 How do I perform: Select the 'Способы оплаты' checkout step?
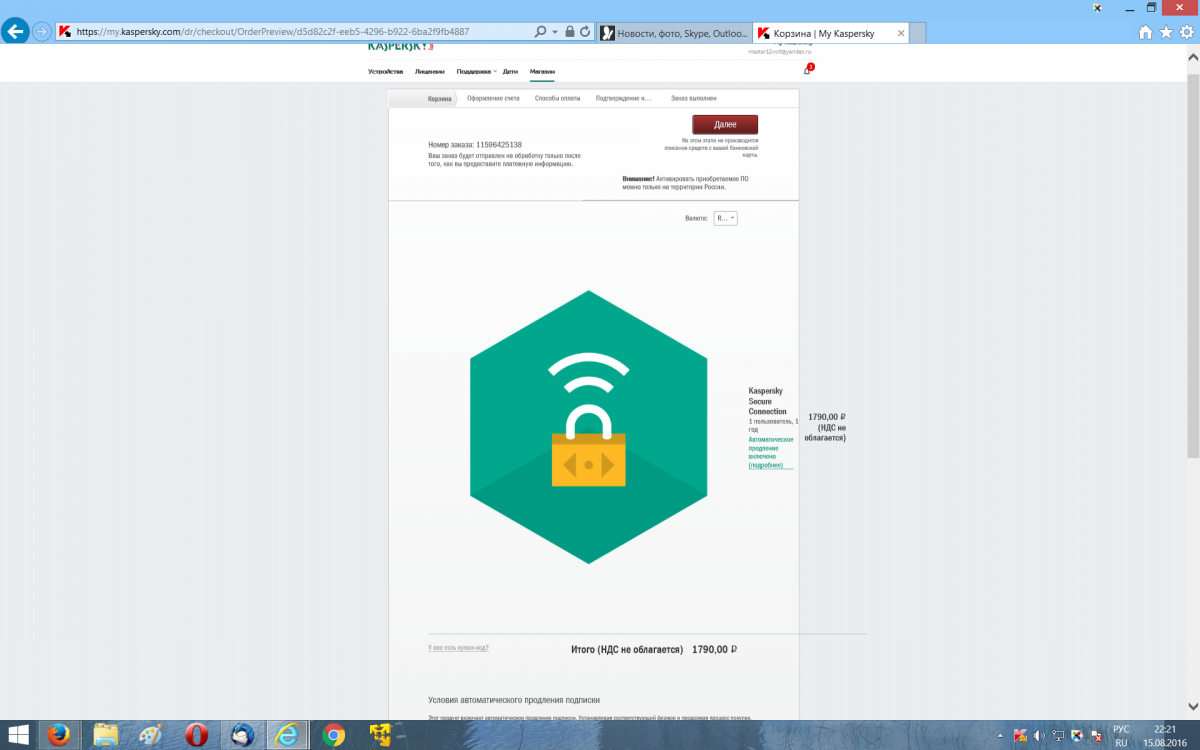pyautogui.click(x=557, y=98)
